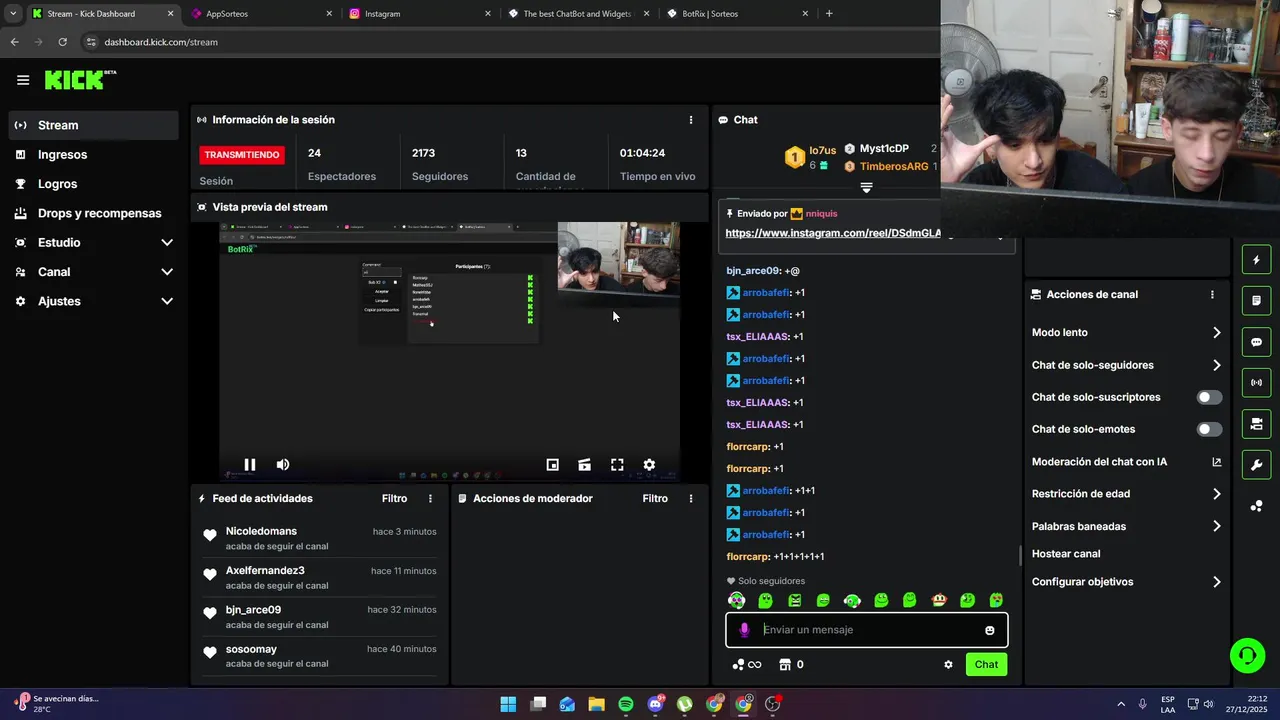Open channel actions options menu
The height and width of the screenshot is (720, 1280).
point(1212,295)
